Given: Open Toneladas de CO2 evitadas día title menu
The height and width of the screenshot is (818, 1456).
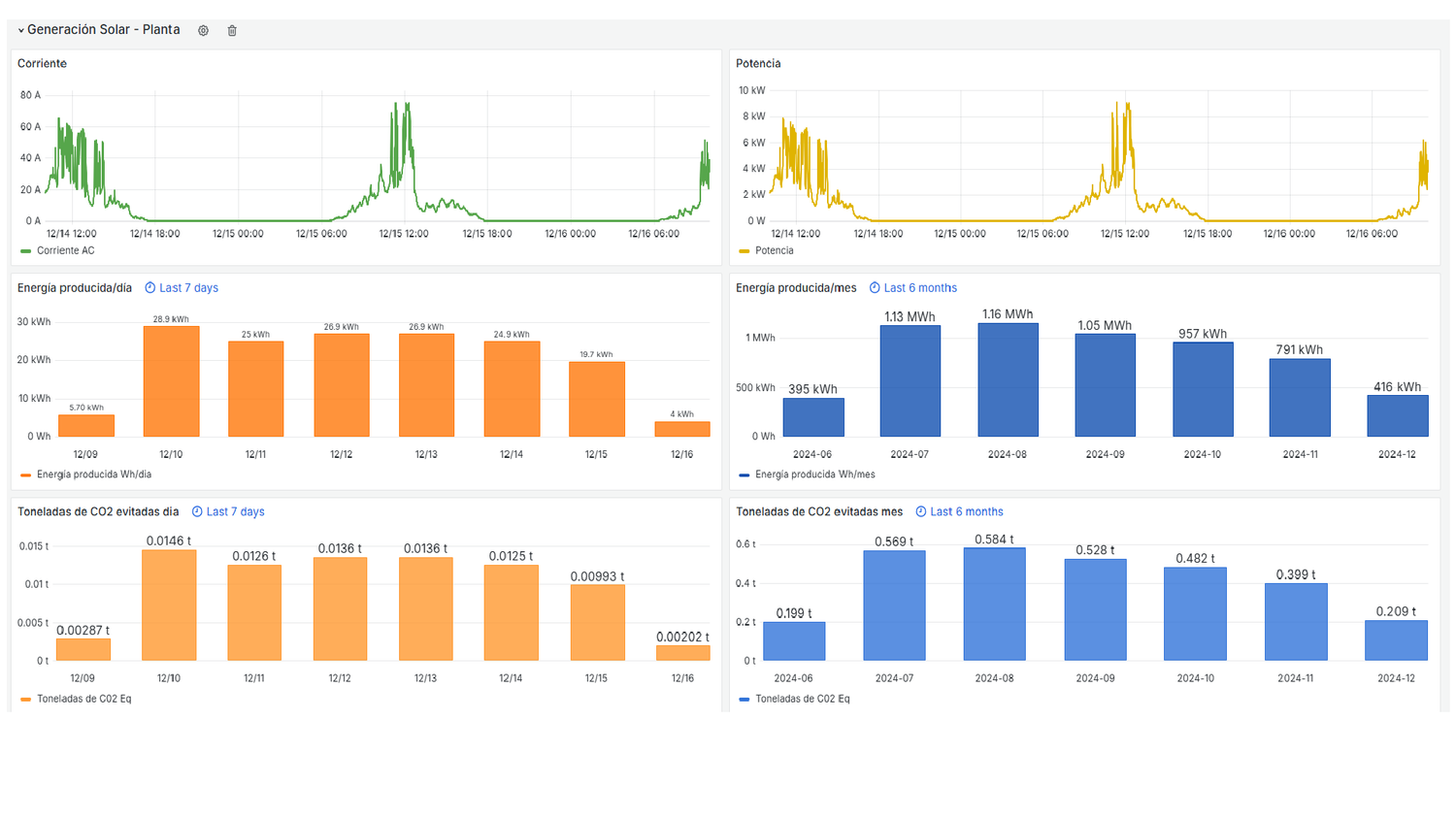Looking at the screenshot, I should [x=98, y=512].
